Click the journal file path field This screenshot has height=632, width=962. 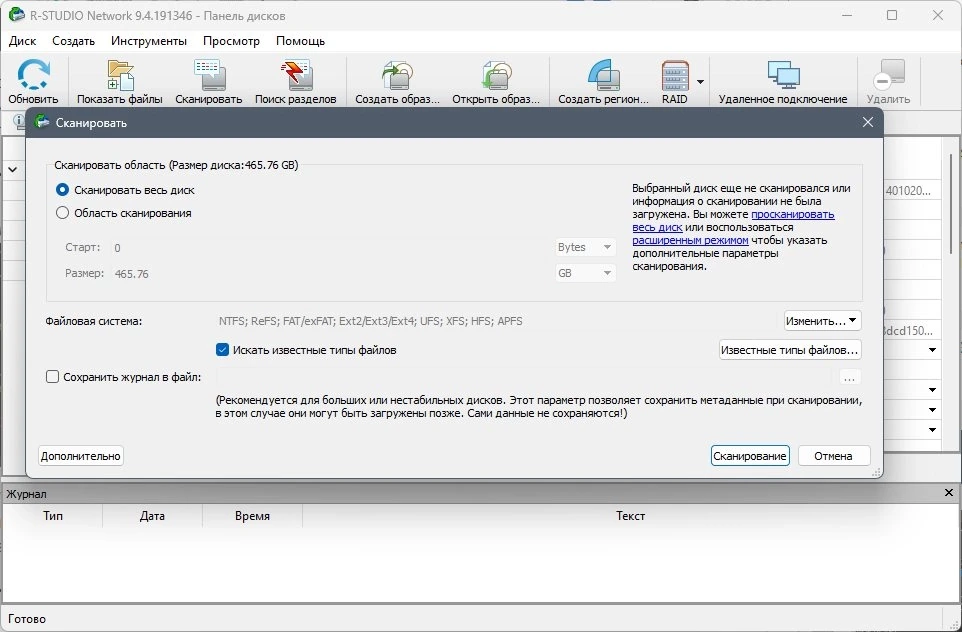point(526,377)
